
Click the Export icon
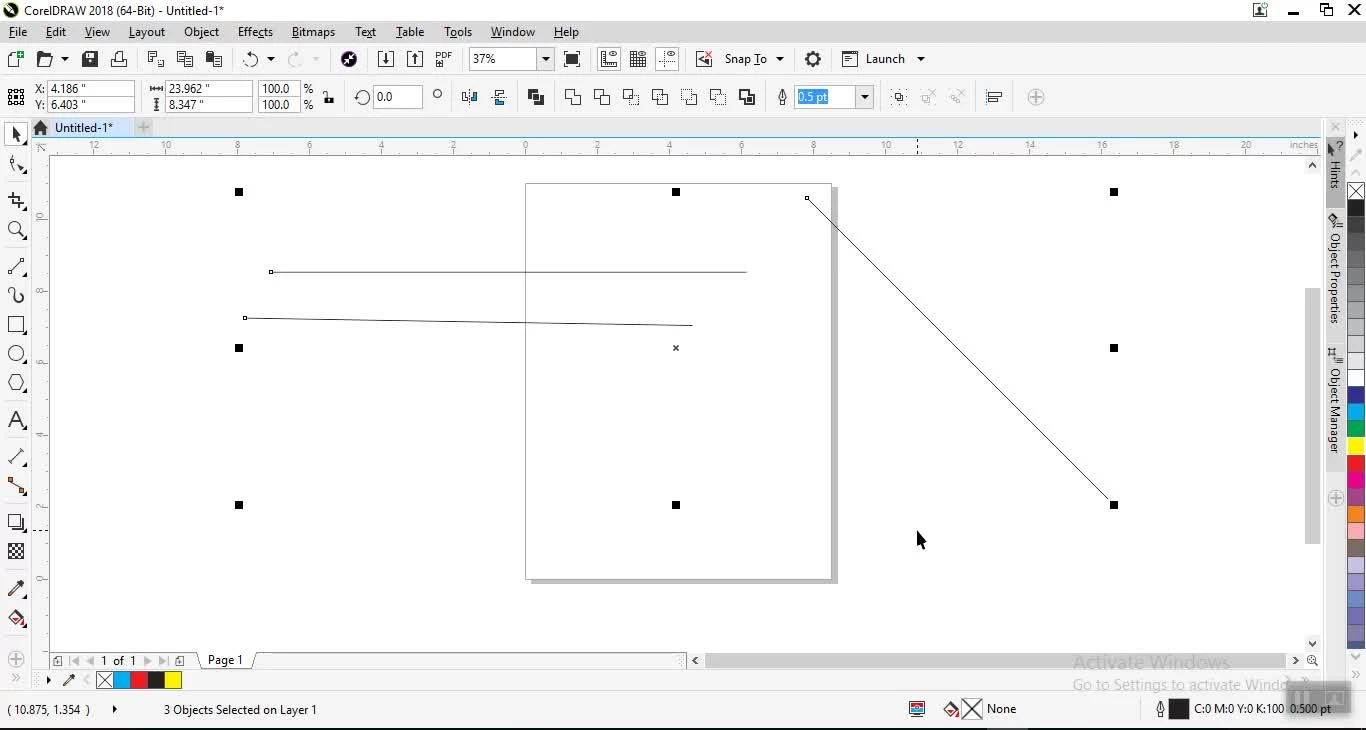[x=415, y=59]
